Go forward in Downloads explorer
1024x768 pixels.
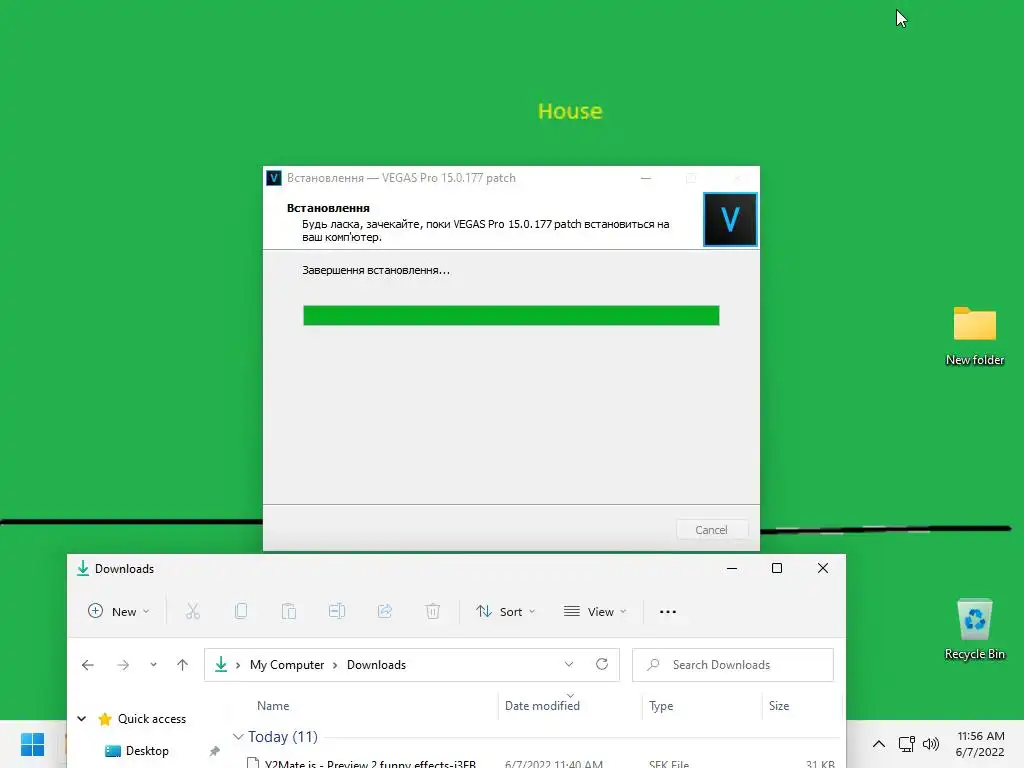pos(123,665)
